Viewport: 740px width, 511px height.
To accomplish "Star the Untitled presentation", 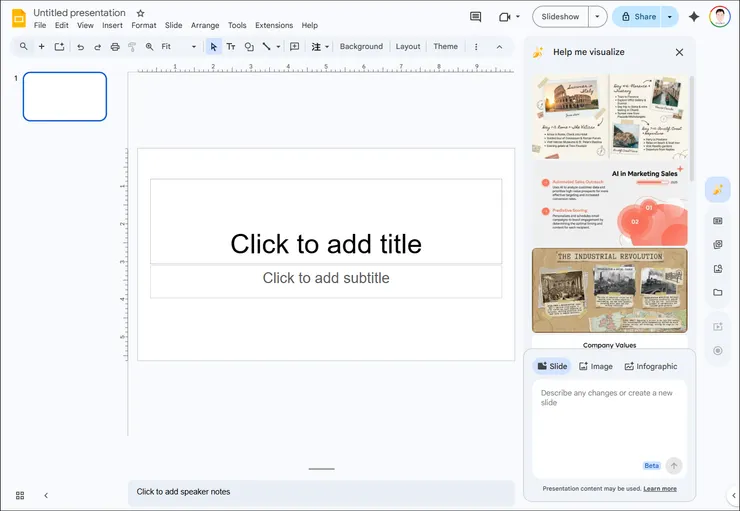I will point(140,13).
